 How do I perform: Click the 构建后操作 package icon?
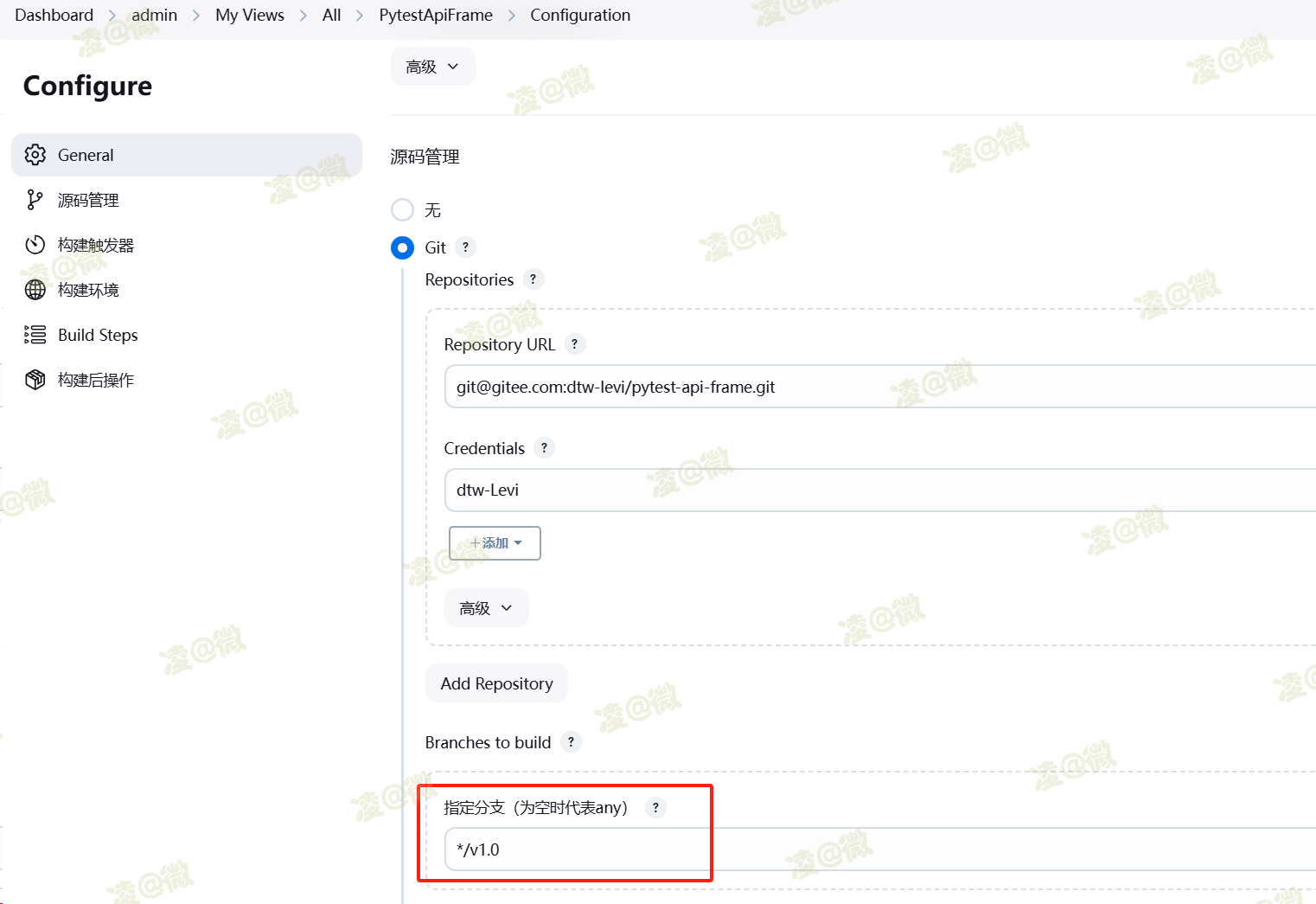(35, 380)
